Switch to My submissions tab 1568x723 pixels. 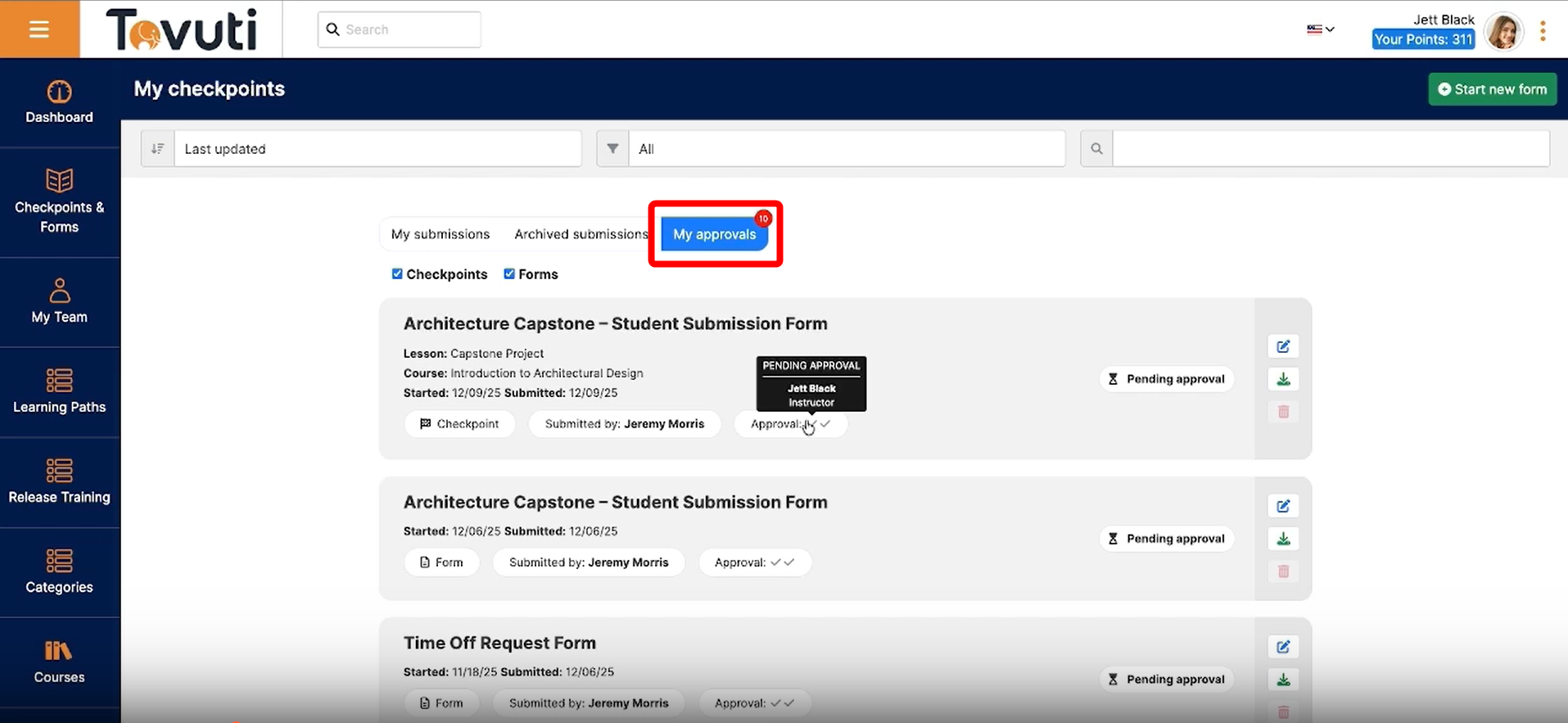(440, 234)
